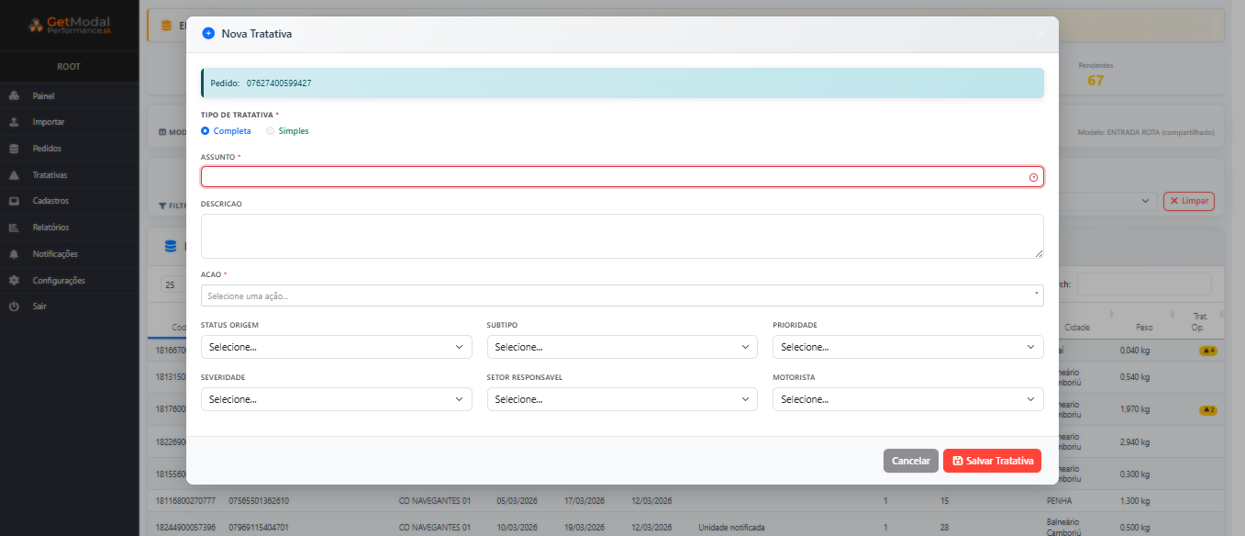Click the Importar upload icon
The height and width of the screenshot is (536, 1245).
pos(14,122)
